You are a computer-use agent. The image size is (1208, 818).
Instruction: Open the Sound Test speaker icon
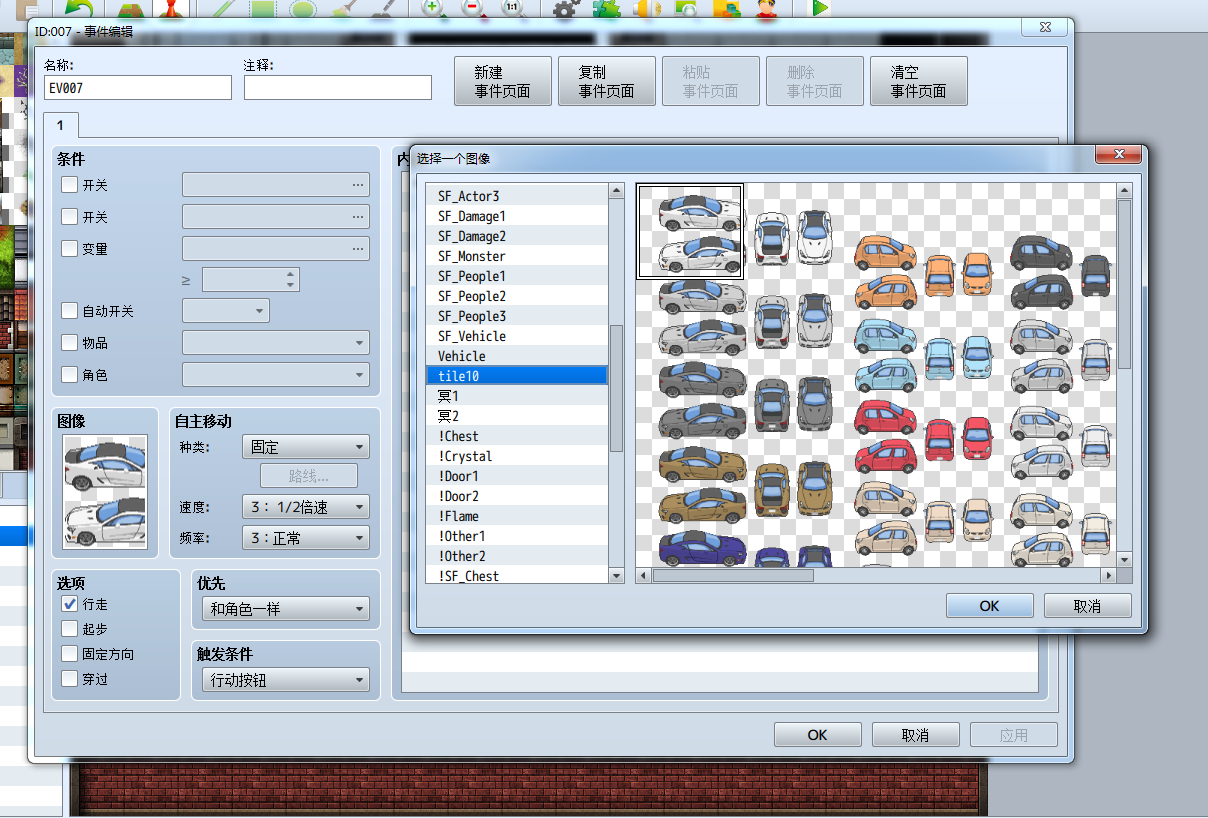coord(647,8)
